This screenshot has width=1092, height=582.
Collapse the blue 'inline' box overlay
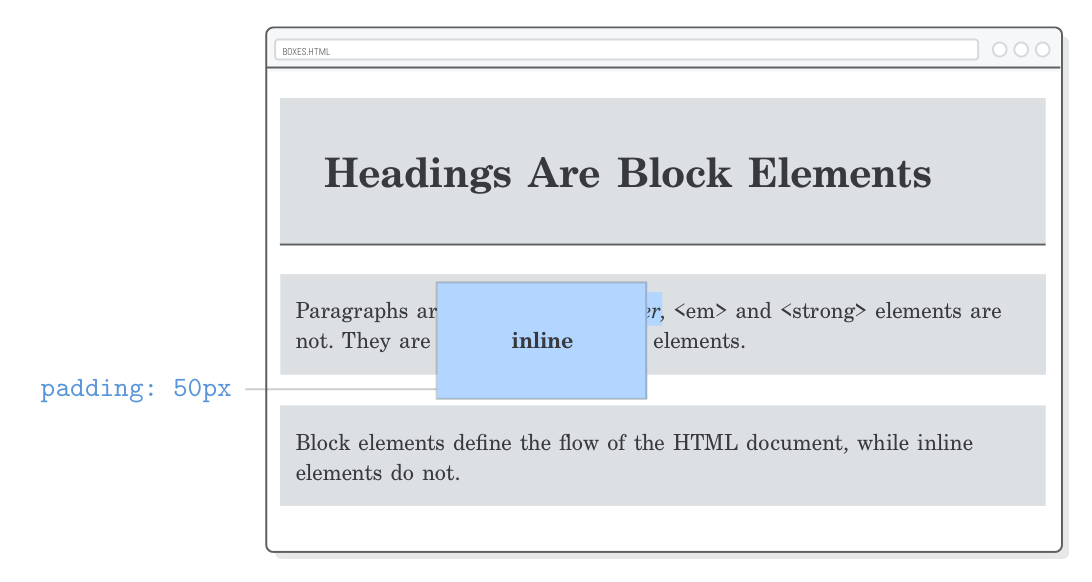pos(541,340)
